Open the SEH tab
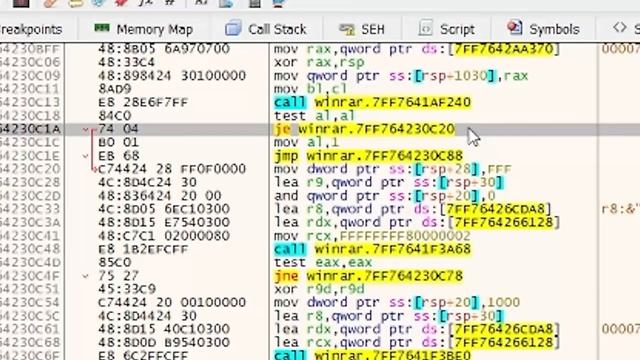This screenshot has height=360, width=640. [x=362, y=29]
